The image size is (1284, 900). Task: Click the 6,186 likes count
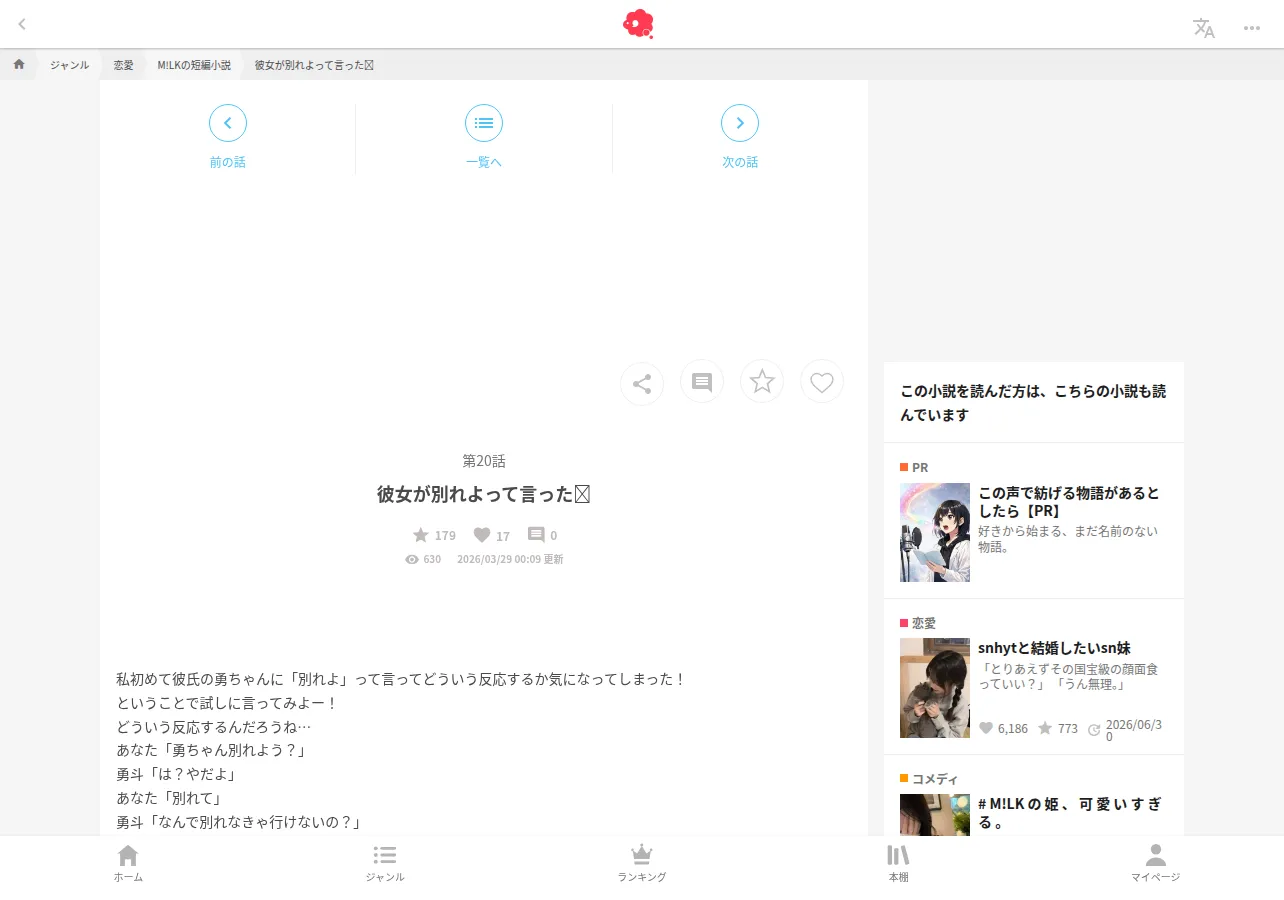point(1003,728)
